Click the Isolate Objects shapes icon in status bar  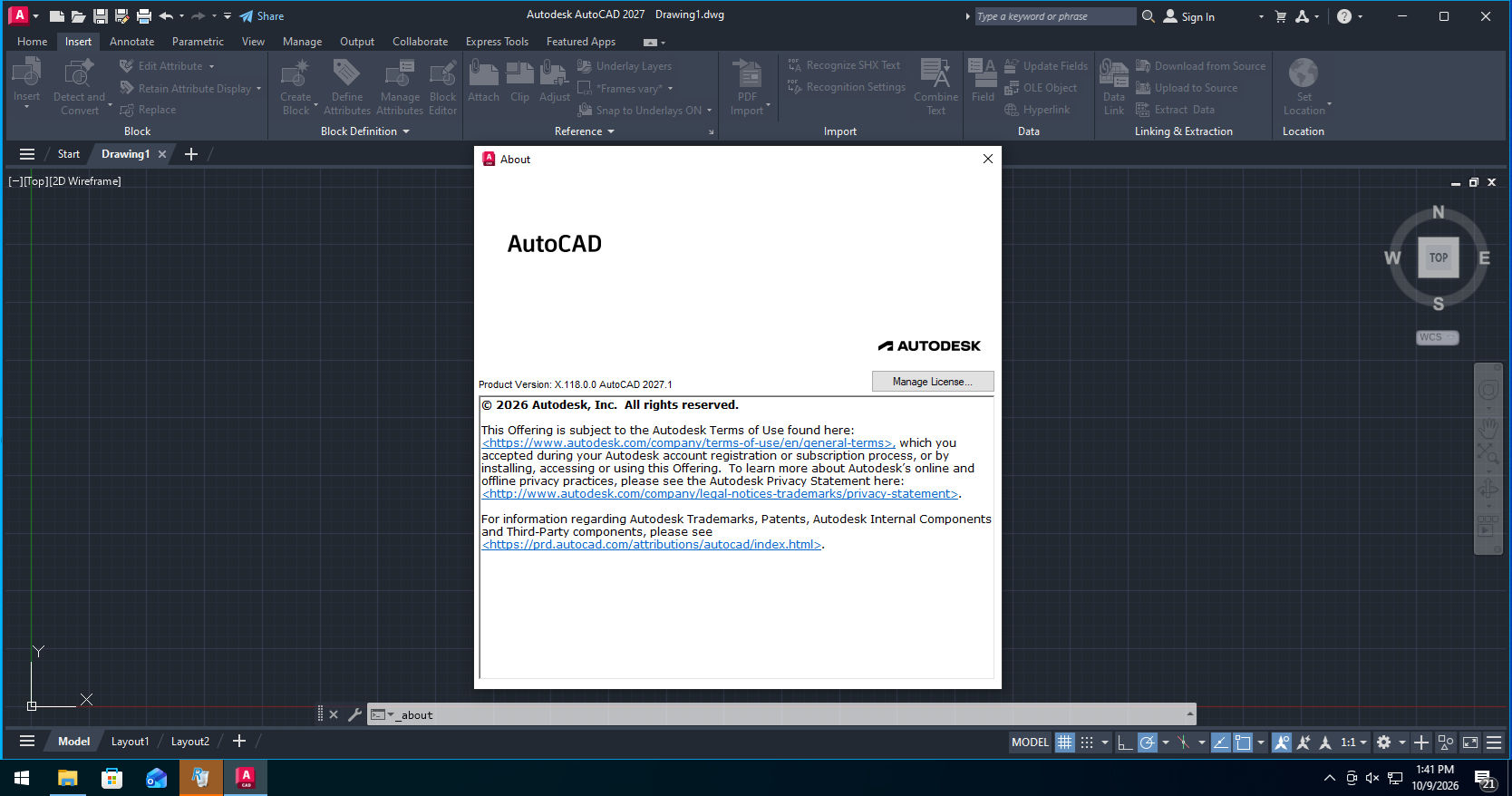click(1446, 743)
